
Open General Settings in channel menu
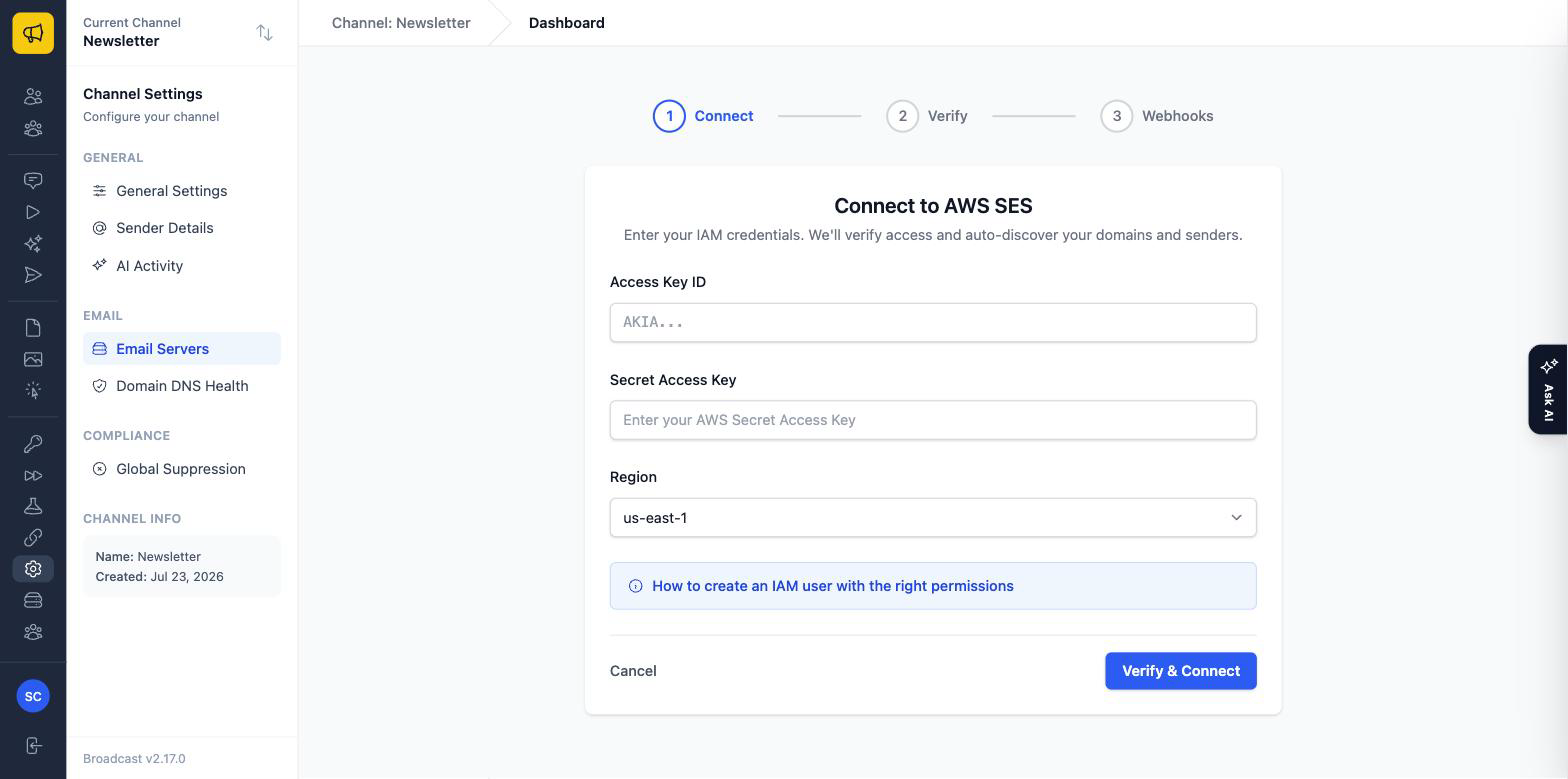(182, 191)
